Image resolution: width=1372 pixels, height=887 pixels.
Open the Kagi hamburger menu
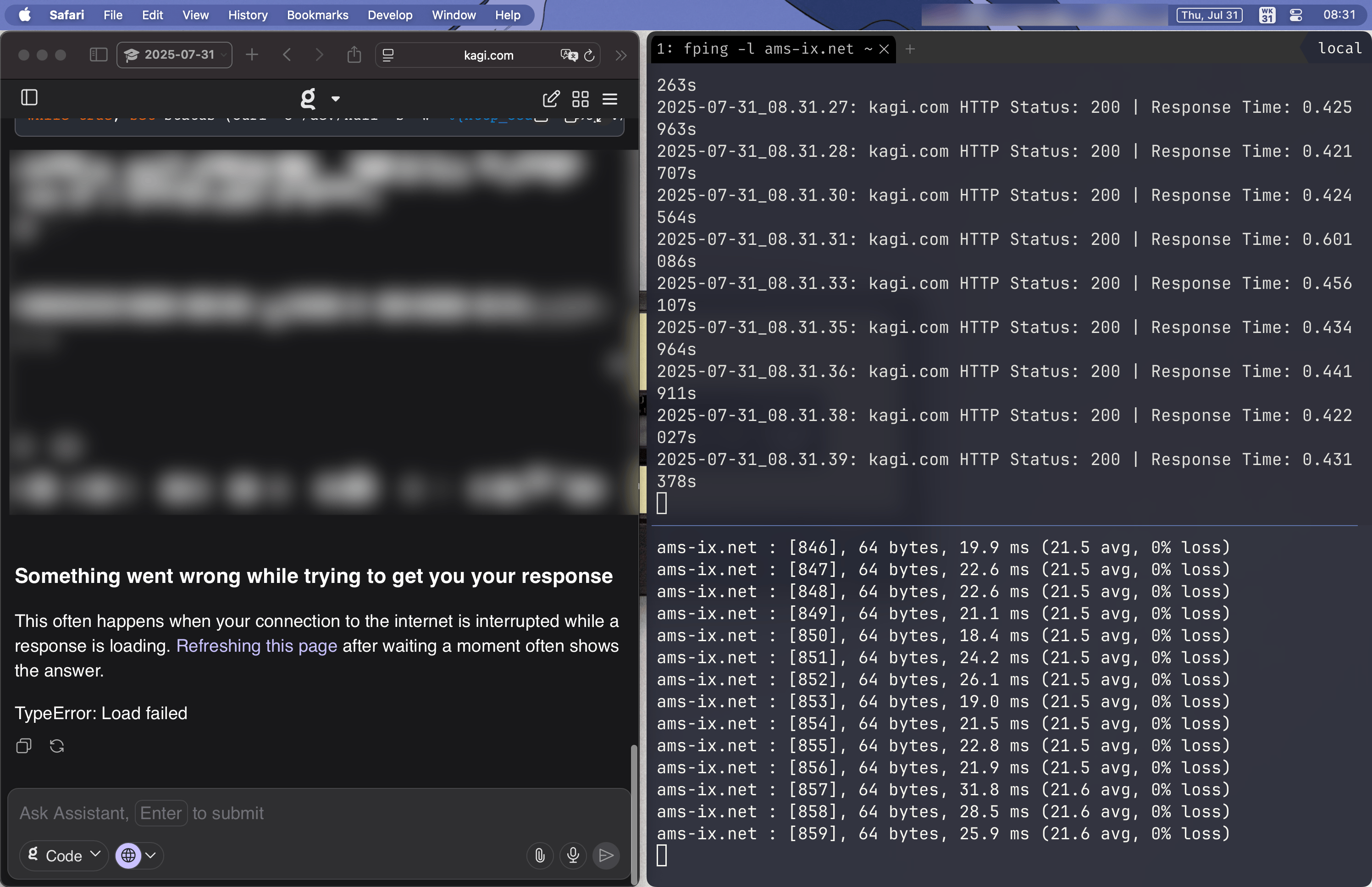click(x=610, y=99)
